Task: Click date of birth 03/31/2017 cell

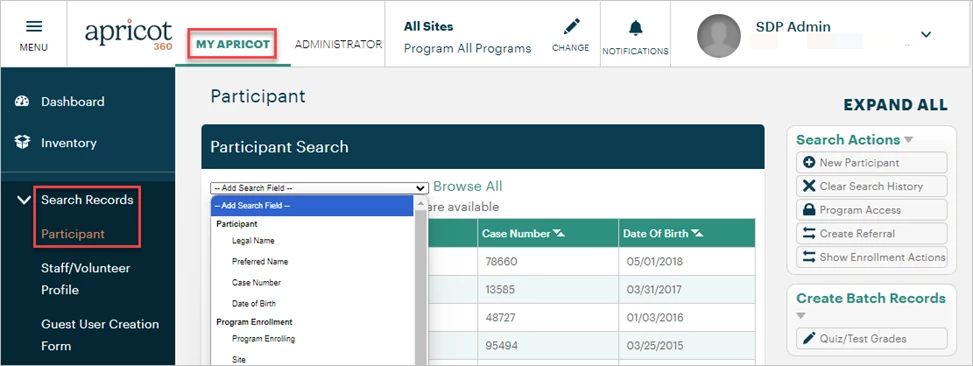Action: (687, 290)
